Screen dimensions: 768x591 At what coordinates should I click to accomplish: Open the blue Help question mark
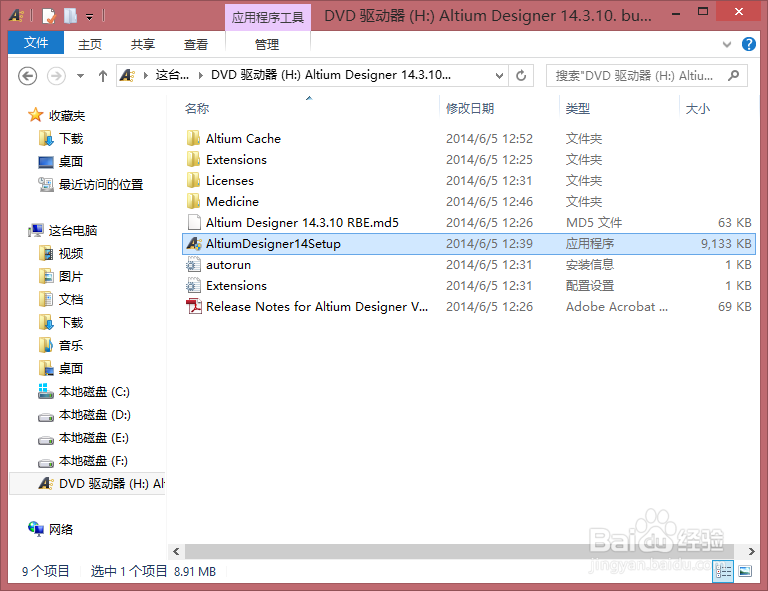click(748, 44)
